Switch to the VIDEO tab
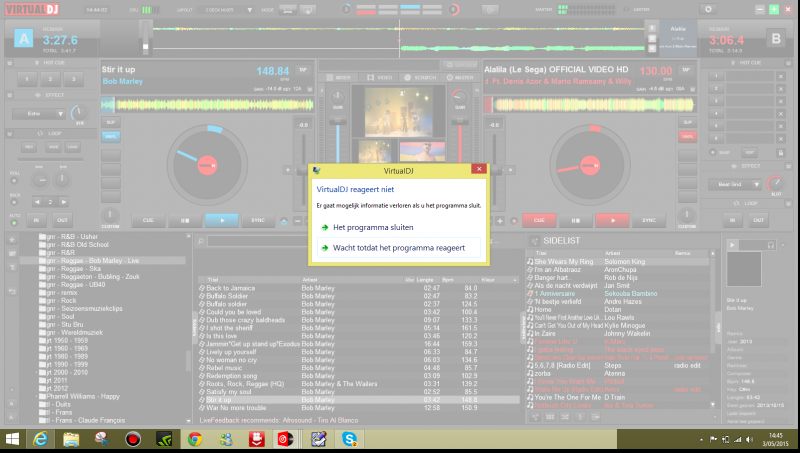 click(x=379, y=78)
